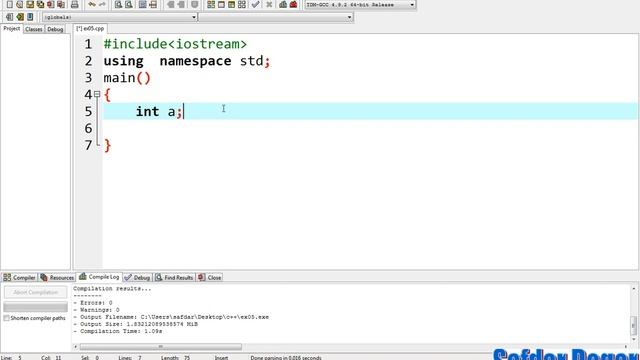The height and width of the screenshot is (360, 640).
Task: Click the Syntax Check checkmark icon
Action: (x=256, y=4)
